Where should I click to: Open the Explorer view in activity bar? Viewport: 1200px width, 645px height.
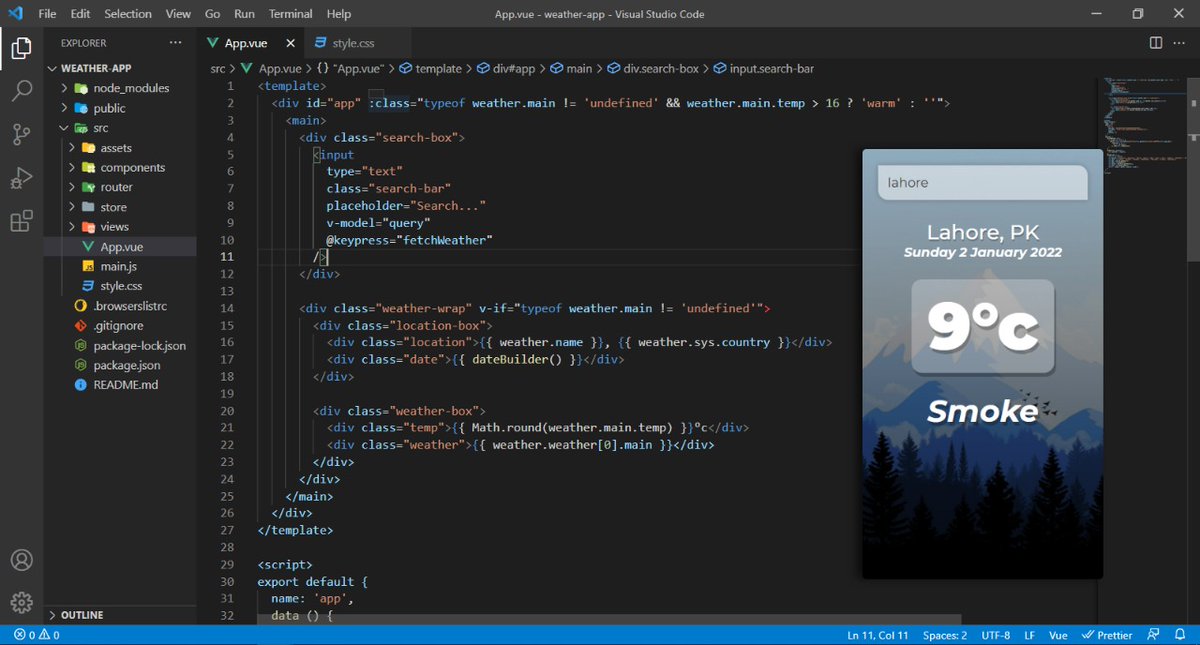click(22, 48)
